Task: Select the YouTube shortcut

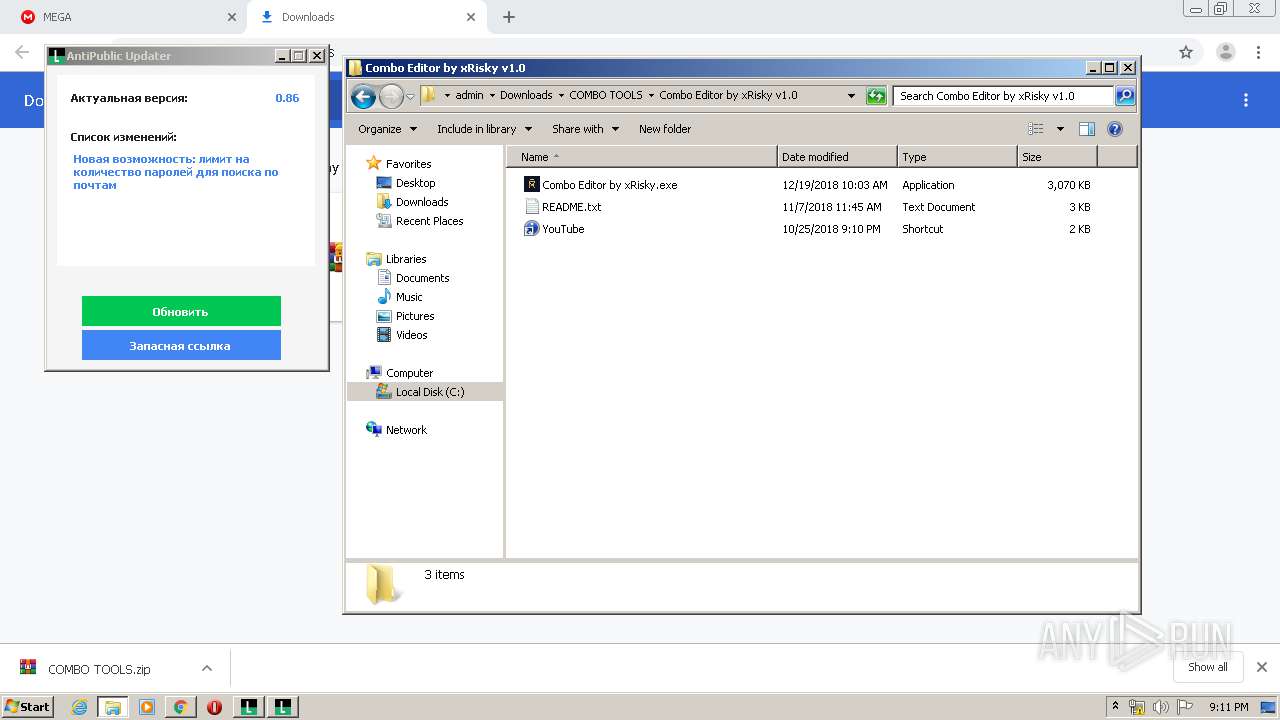Action: point(554,229)
